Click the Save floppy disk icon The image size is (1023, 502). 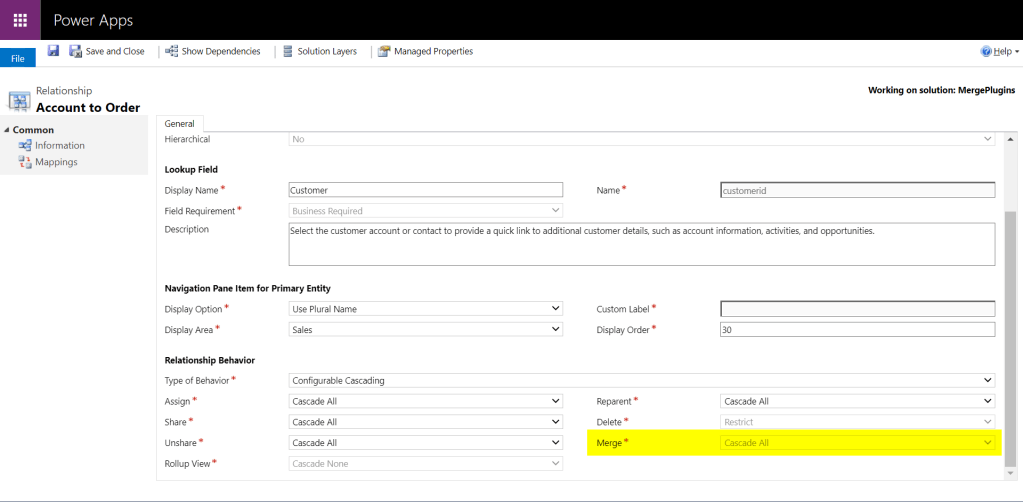pos(53,51)
